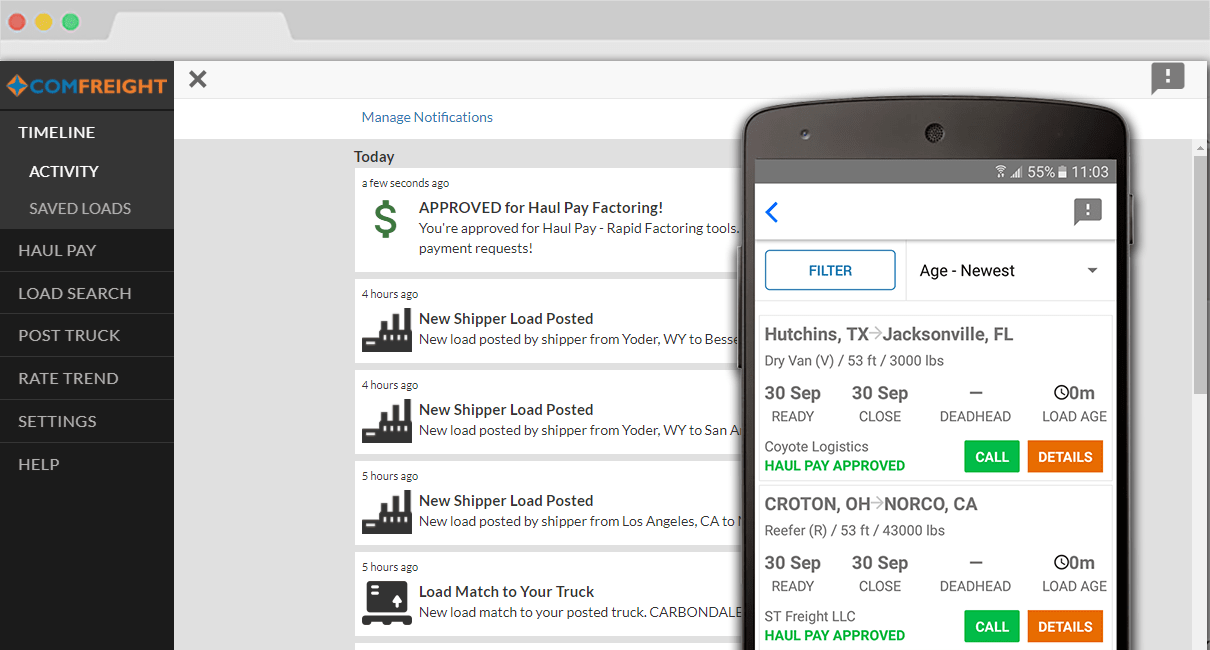Tap the Hutchins, TX→Jacksonville, FL route title
The width and height of the screenshot is (1210, 650).
tap(889, 334)
